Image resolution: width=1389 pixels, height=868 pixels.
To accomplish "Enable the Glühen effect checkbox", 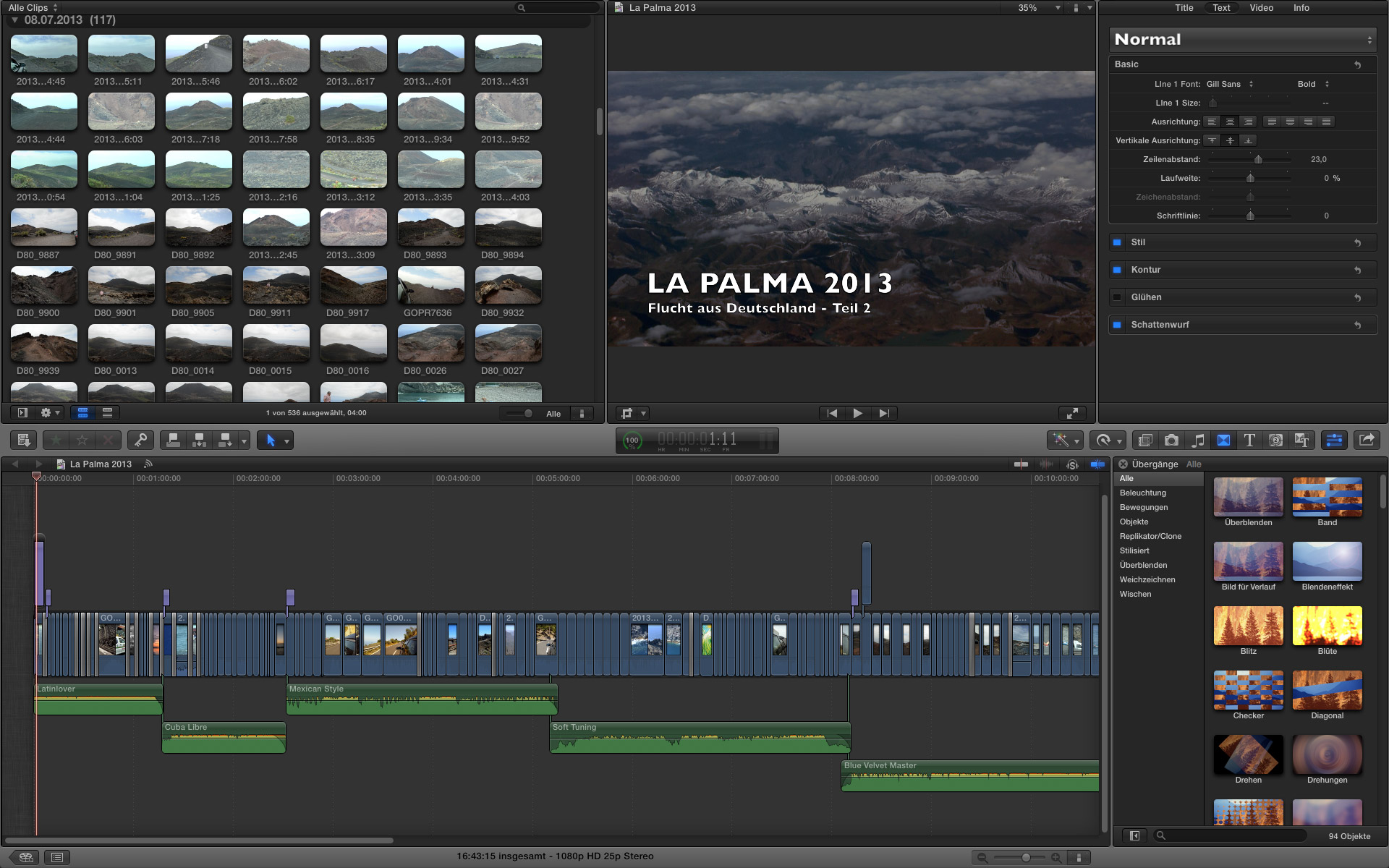I will [x=1117, y=297].
